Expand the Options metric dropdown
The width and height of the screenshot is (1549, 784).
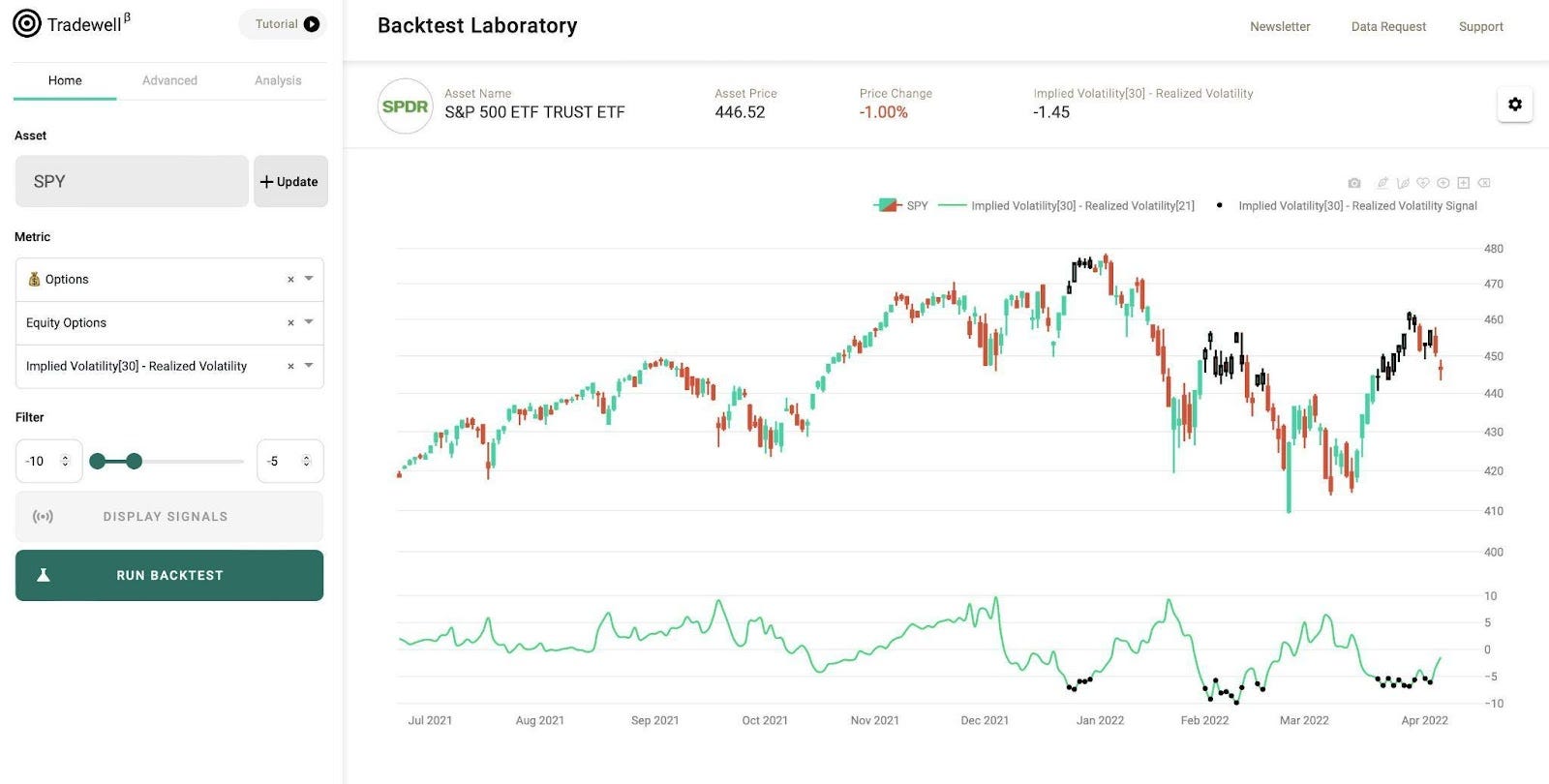point(309,279)
